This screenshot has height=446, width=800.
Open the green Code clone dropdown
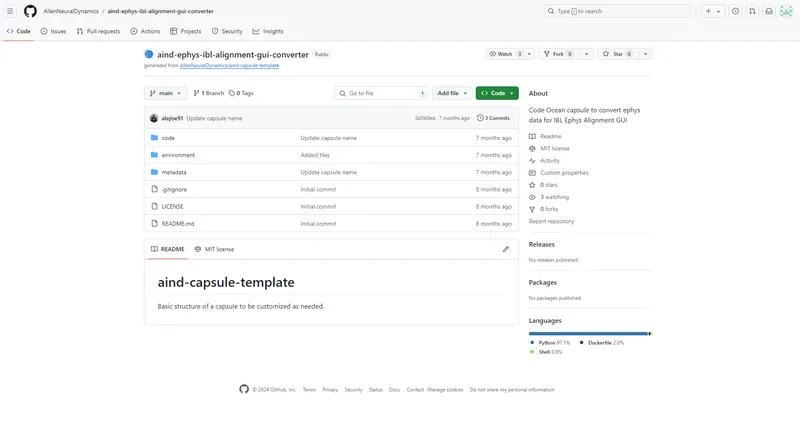(497, 93)
